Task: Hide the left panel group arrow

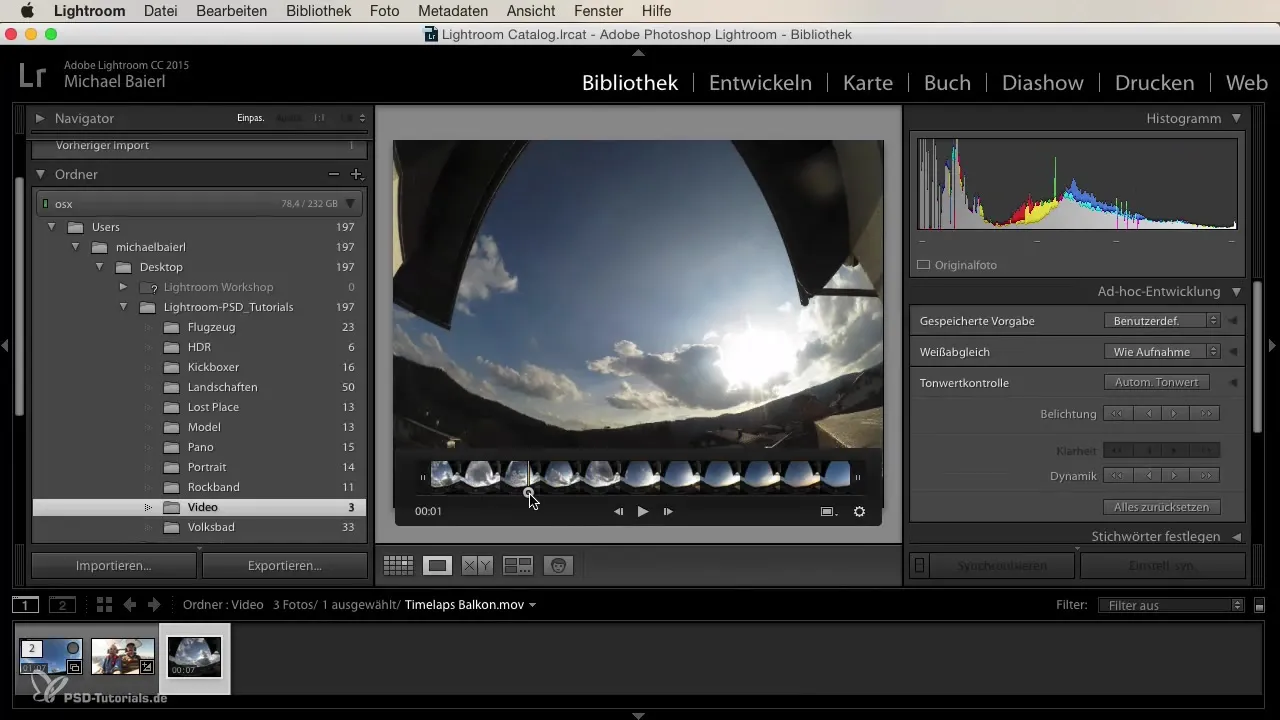Action: point(6,346)
